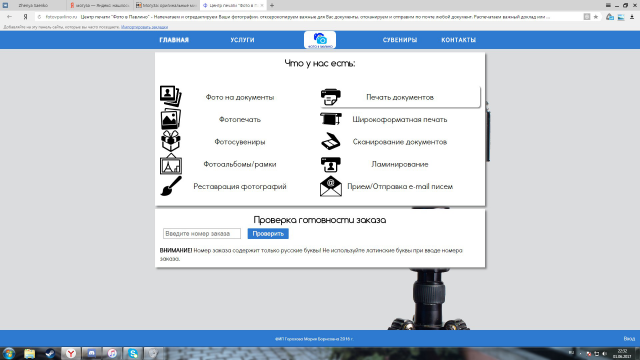Open the ГЛАВНАЯ page in navigation
The height and width of the screenshot is (360, 640).
coord(174,40)
